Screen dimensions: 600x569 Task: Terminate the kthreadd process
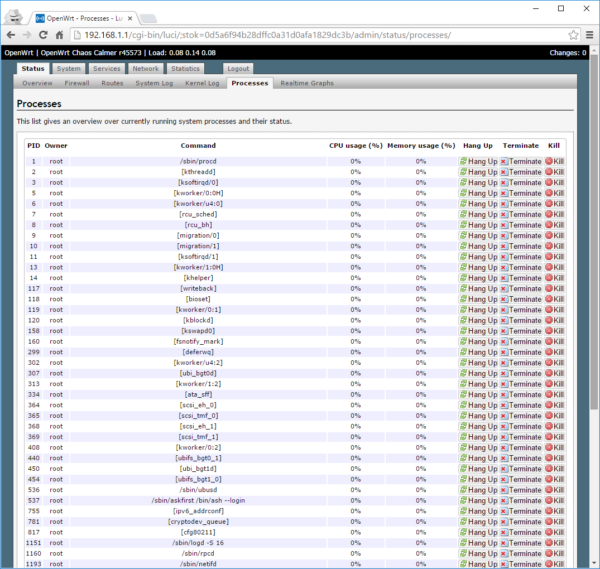point(520,172)
